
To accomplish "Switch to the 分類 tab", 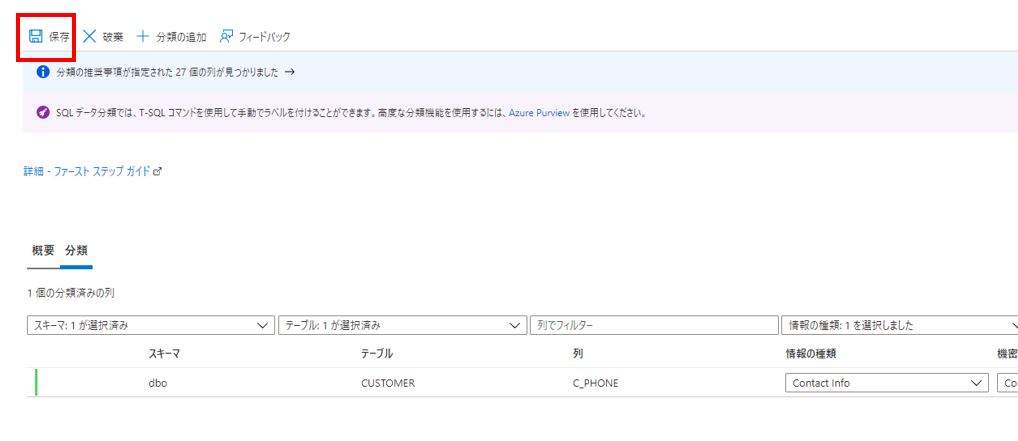I will pos(77,250).
